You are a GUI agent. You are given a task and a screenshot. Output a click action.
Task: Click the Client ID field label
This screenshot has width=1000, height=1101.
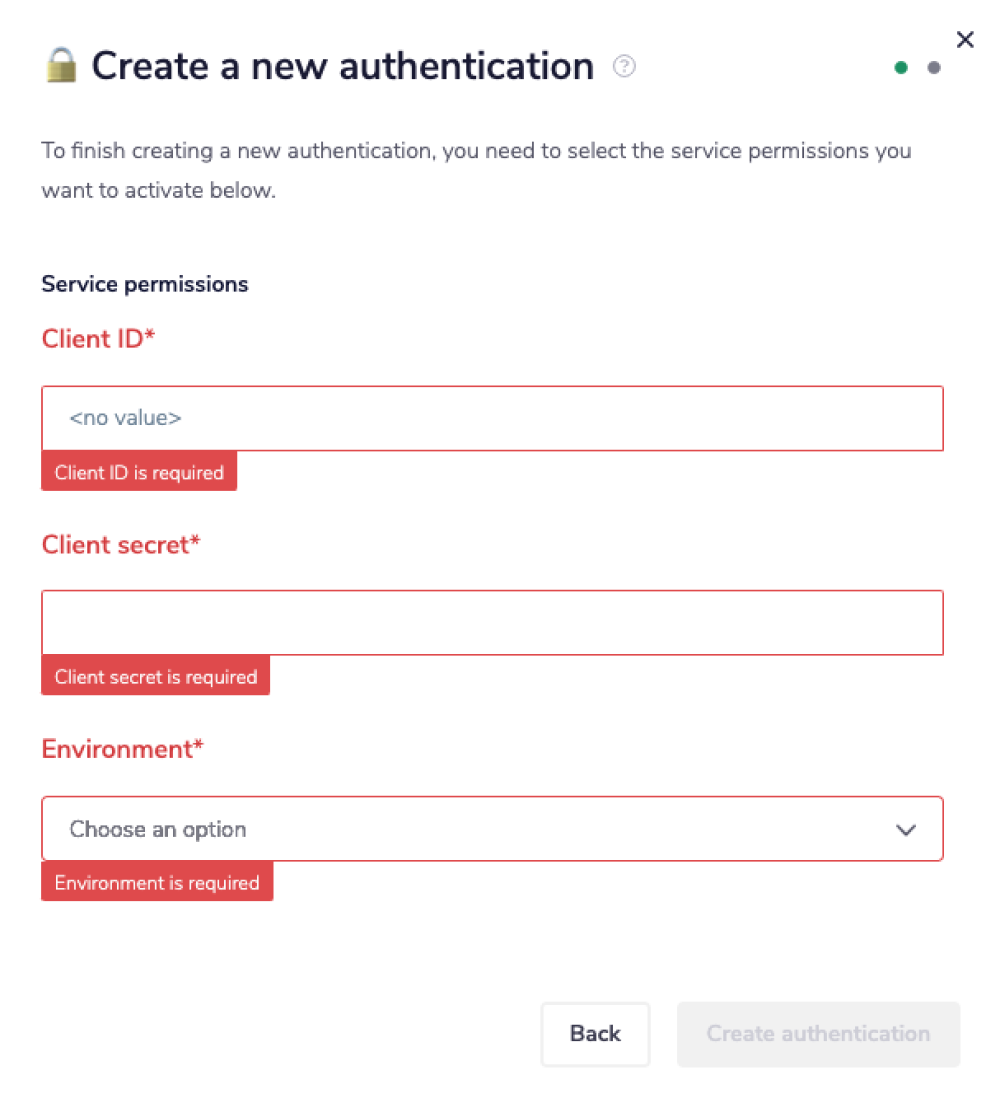pos(97,339)
